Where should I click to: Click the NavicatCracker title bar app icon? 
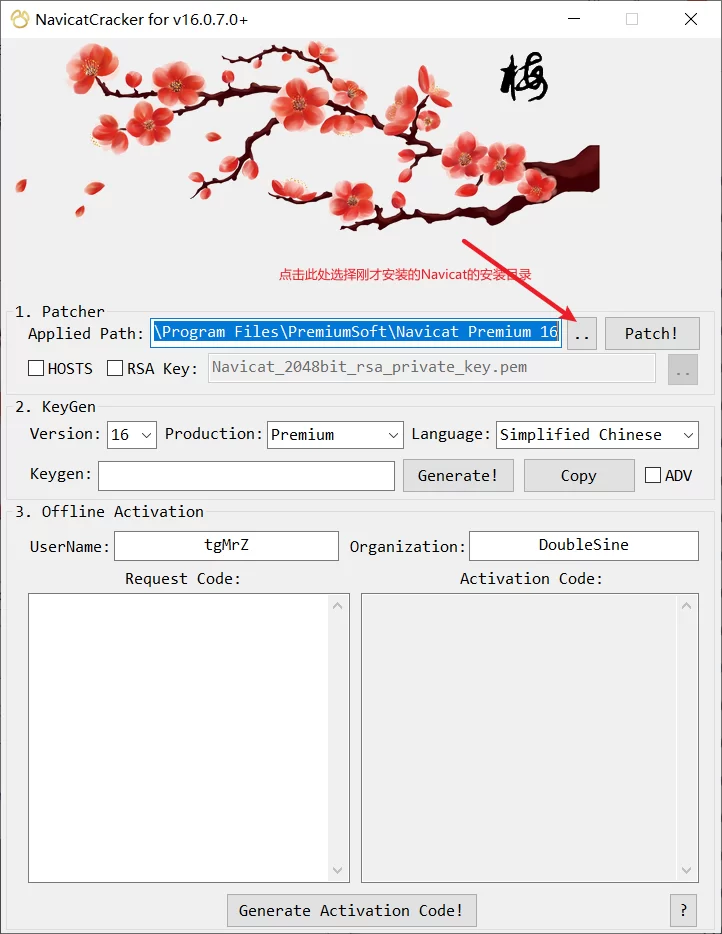tap(17, 19)
